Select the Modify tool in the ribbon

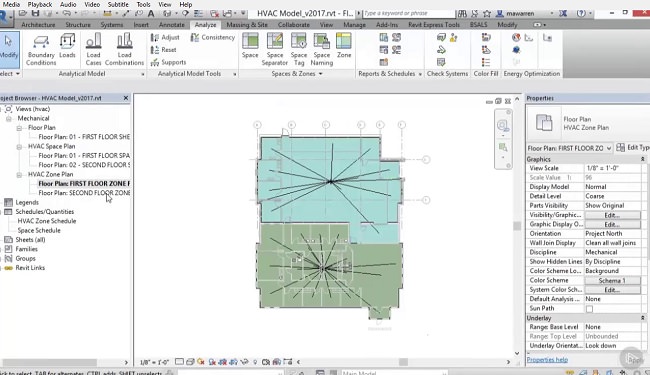[x=8, y=50]
